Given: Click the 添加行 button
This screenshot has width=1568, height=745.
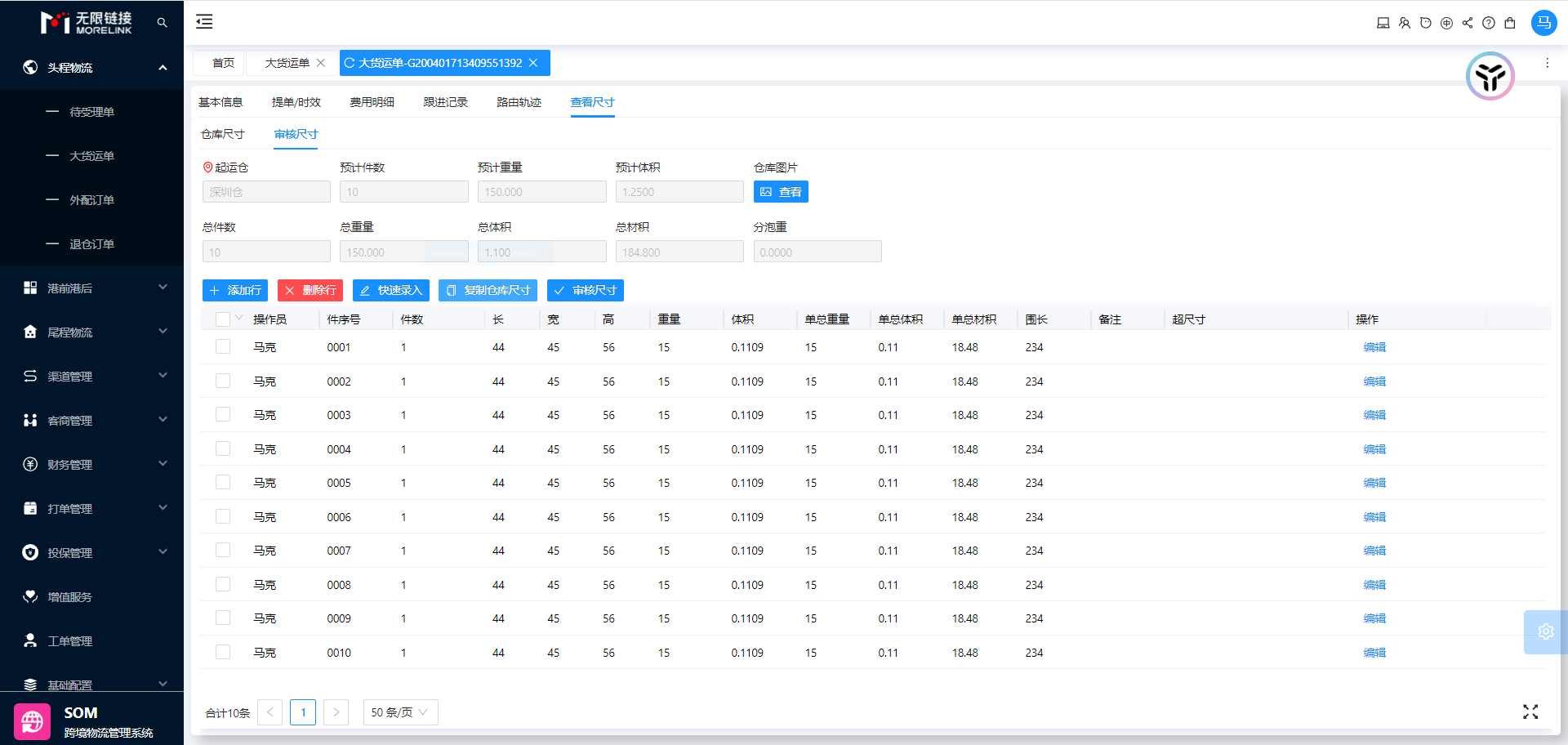Looking at the screenshot, I should 235,290.
